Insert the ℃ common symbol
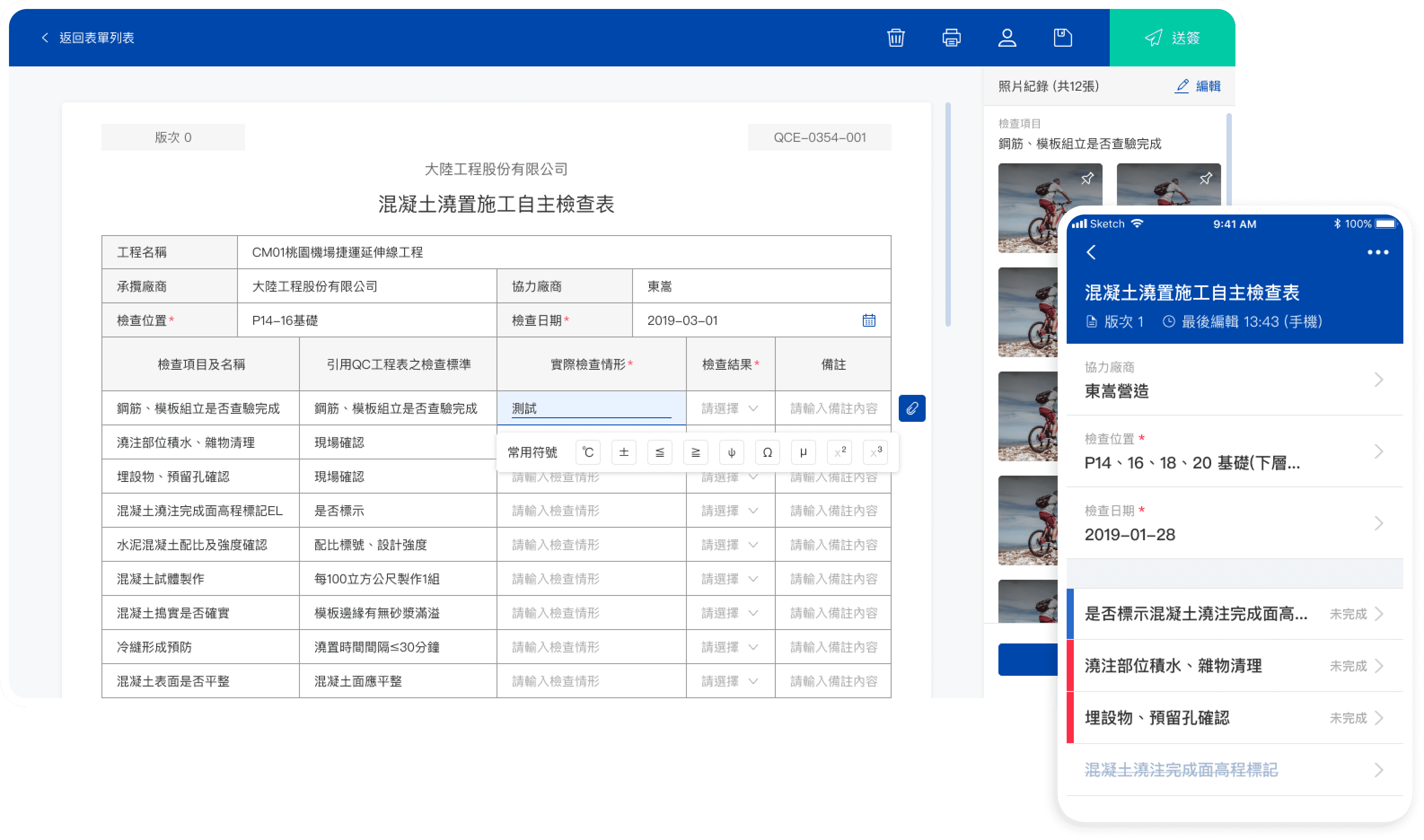Screen dimensions: 1424x840 pos(588,452)
